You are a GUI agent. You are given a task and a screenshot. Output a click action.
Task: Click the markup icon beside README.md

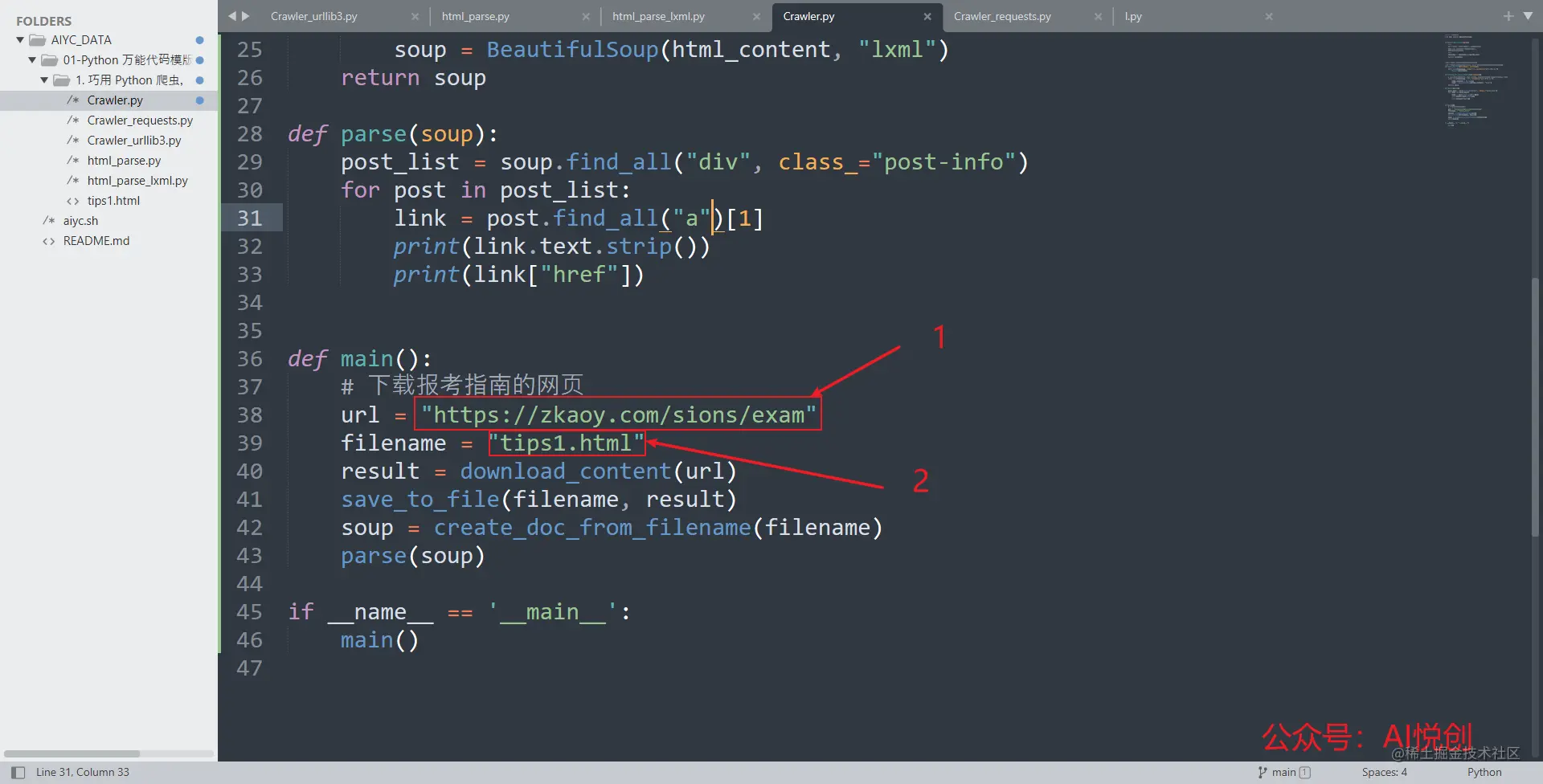coord(49,241)
